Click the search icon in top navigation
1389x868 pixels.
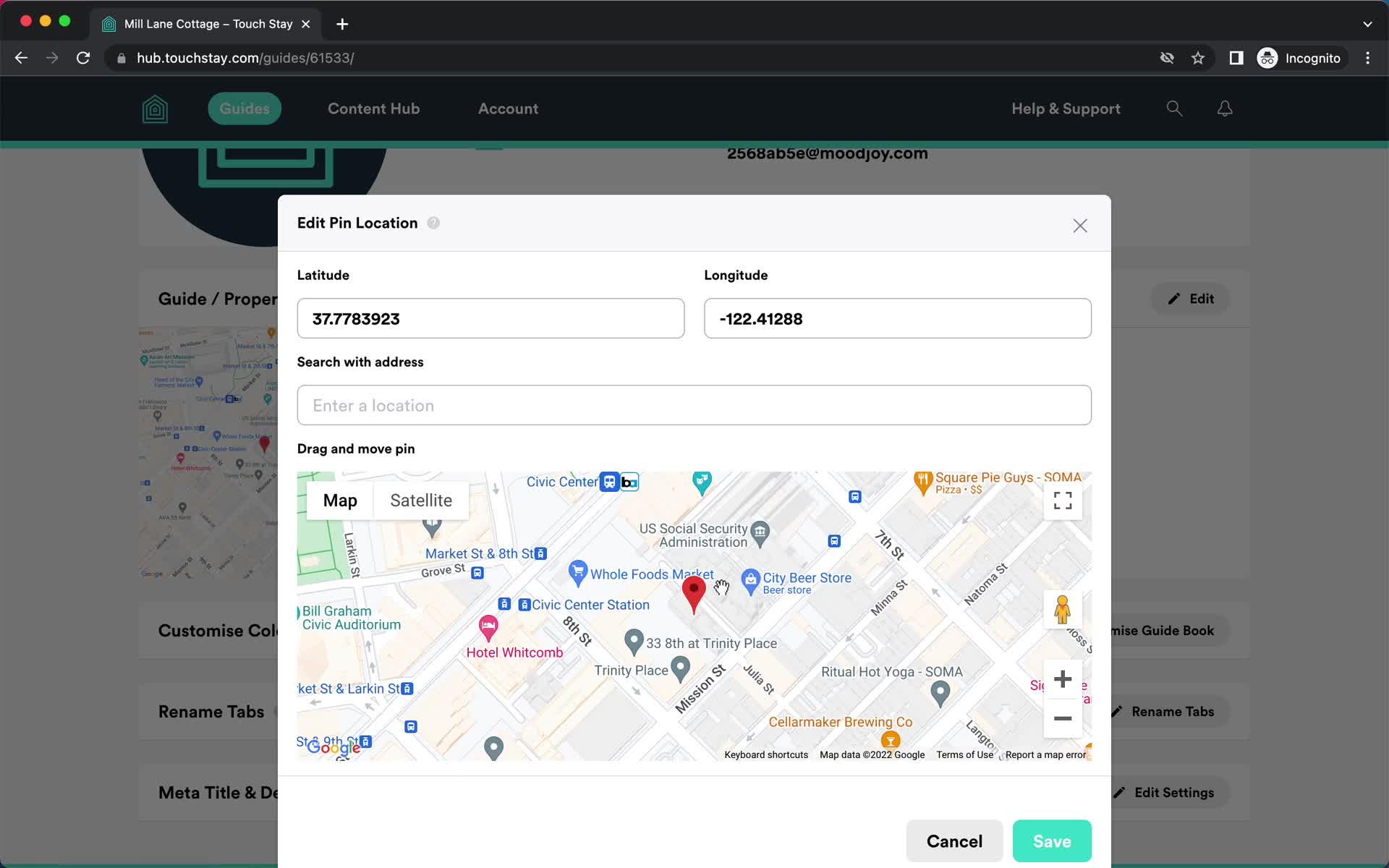pos(1176,108)
